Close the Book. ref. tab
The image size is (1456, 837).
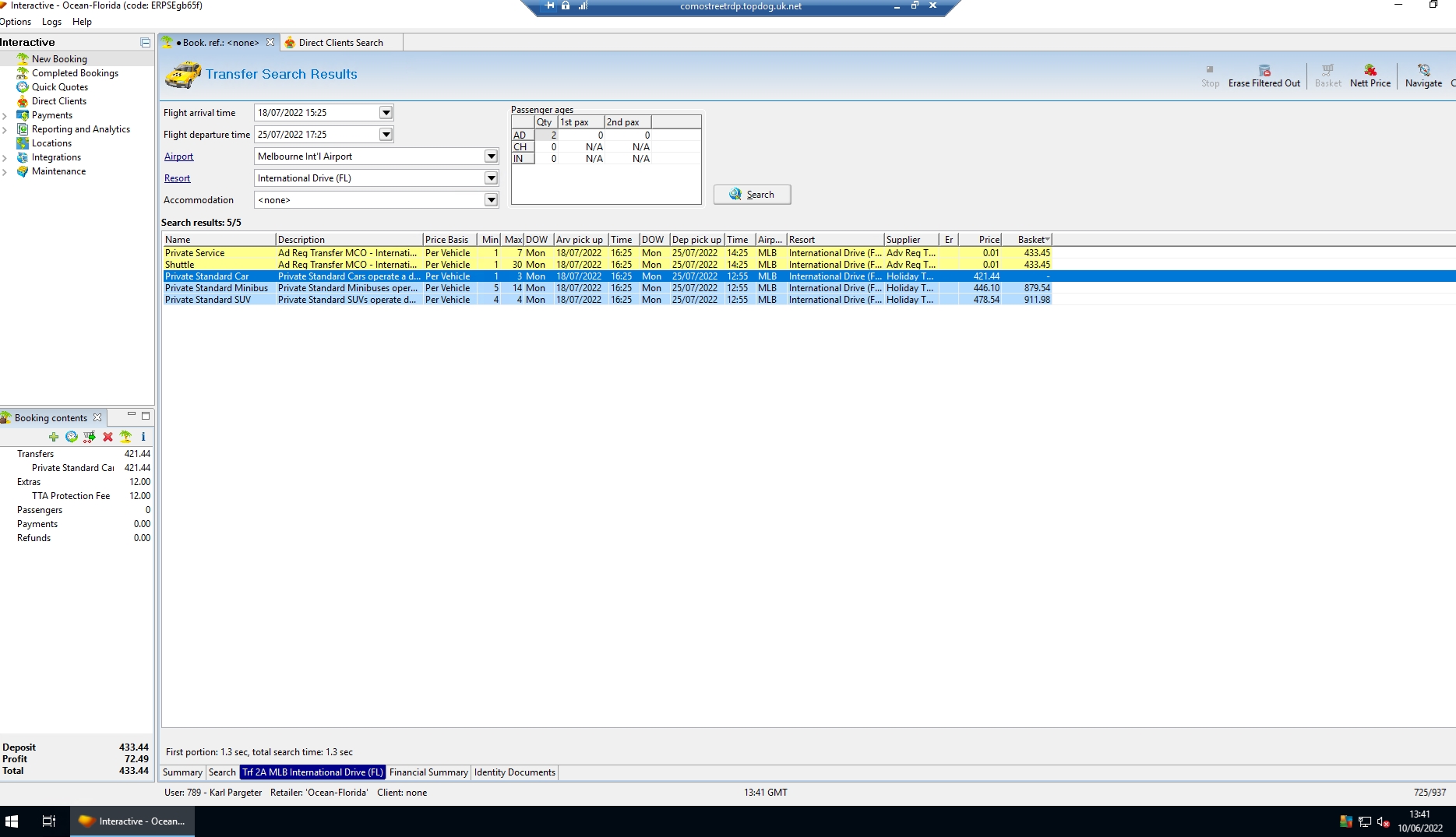270,43
